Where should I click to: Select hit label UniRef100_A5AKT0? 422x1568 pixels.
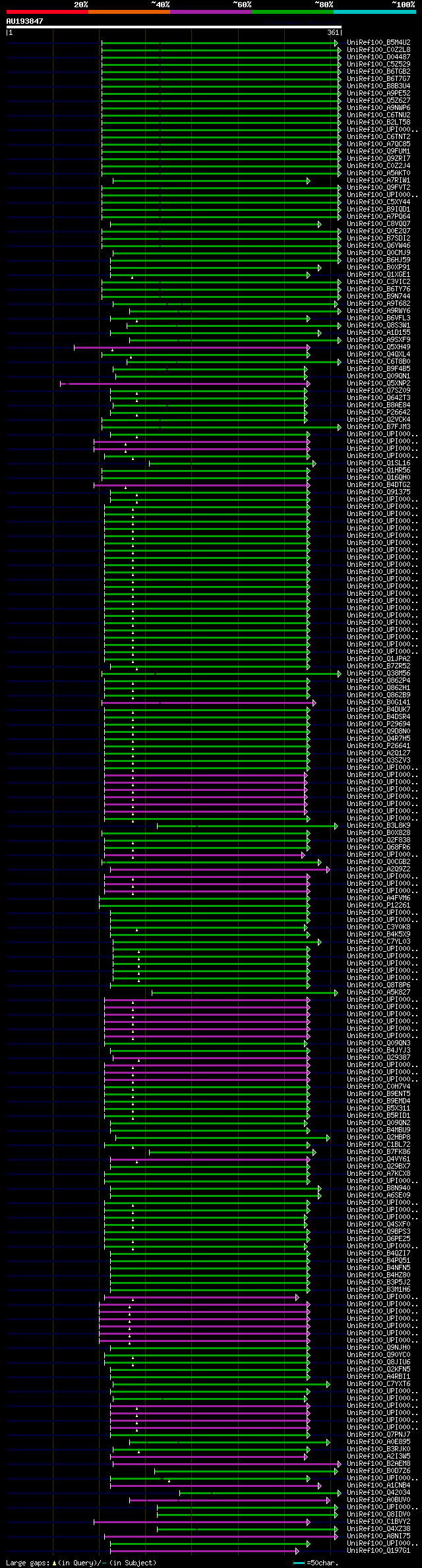(x=378, y=173)
